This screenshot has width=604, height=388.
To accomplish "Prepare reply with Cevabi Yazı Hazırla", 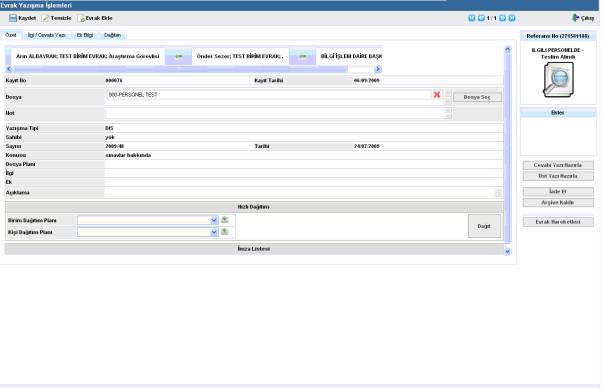I will (x=558, y=165).
